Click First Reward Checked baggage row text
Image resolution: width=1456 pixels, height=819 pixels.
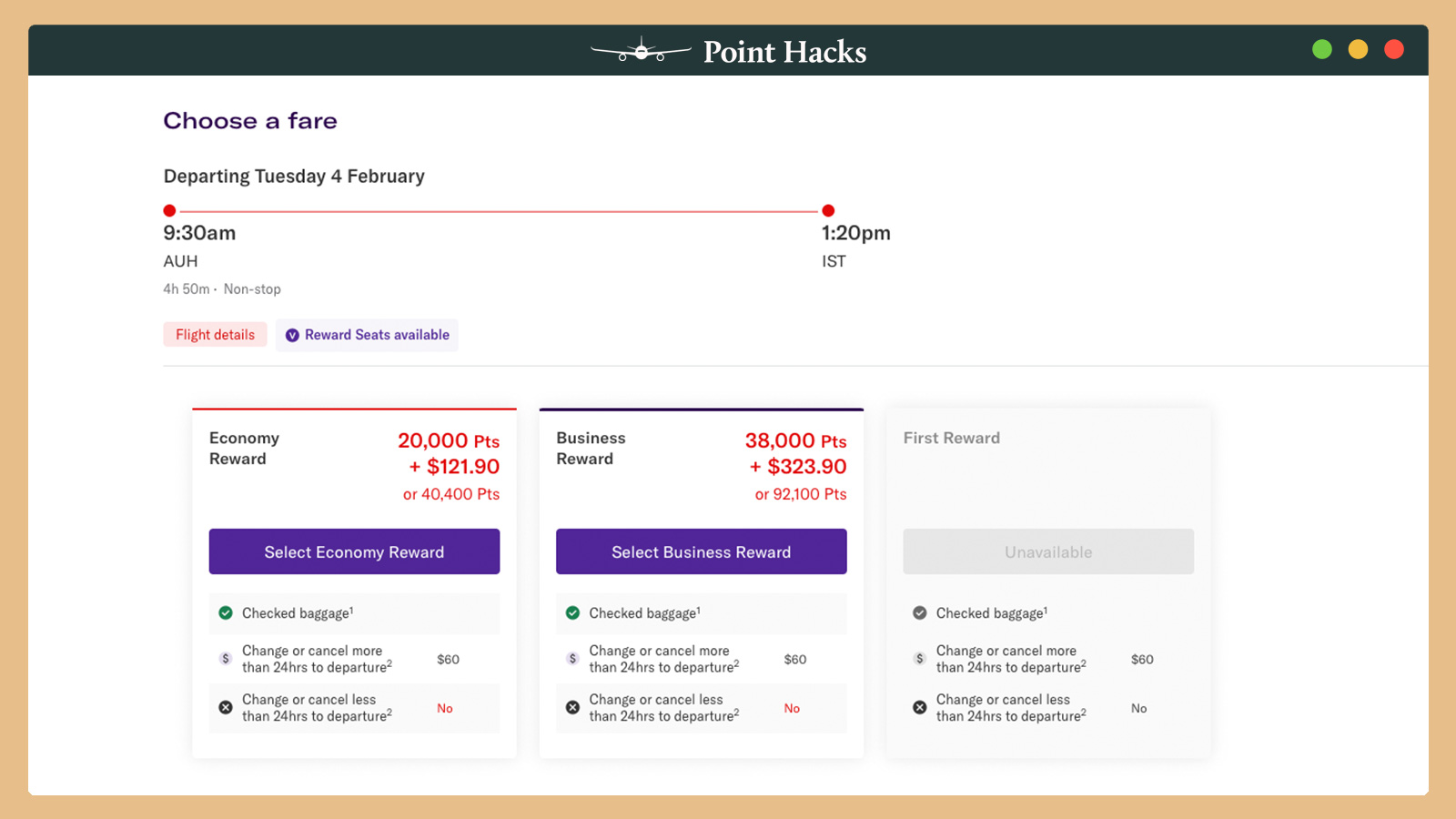click(992, 613)
